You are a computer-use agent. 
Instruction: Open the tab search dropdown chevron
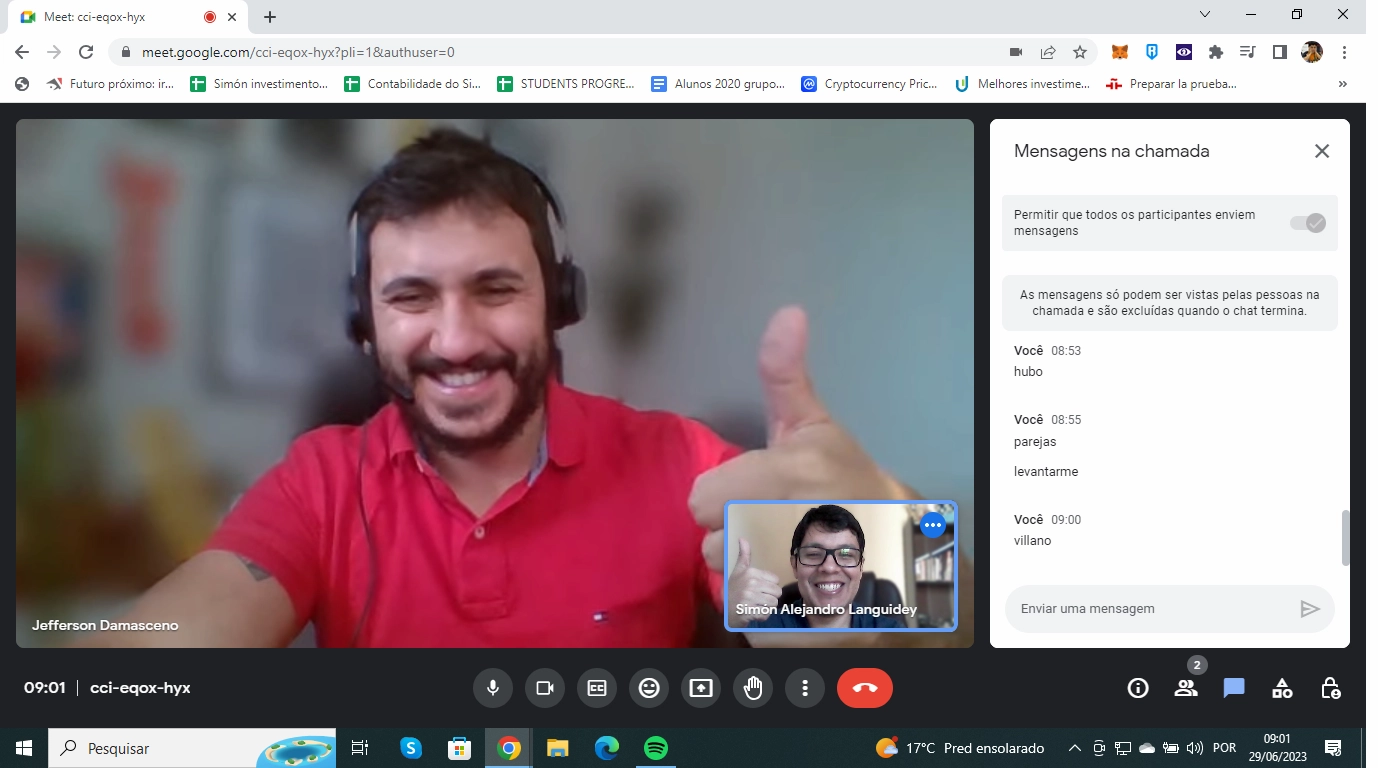(x=1205, y=14)
